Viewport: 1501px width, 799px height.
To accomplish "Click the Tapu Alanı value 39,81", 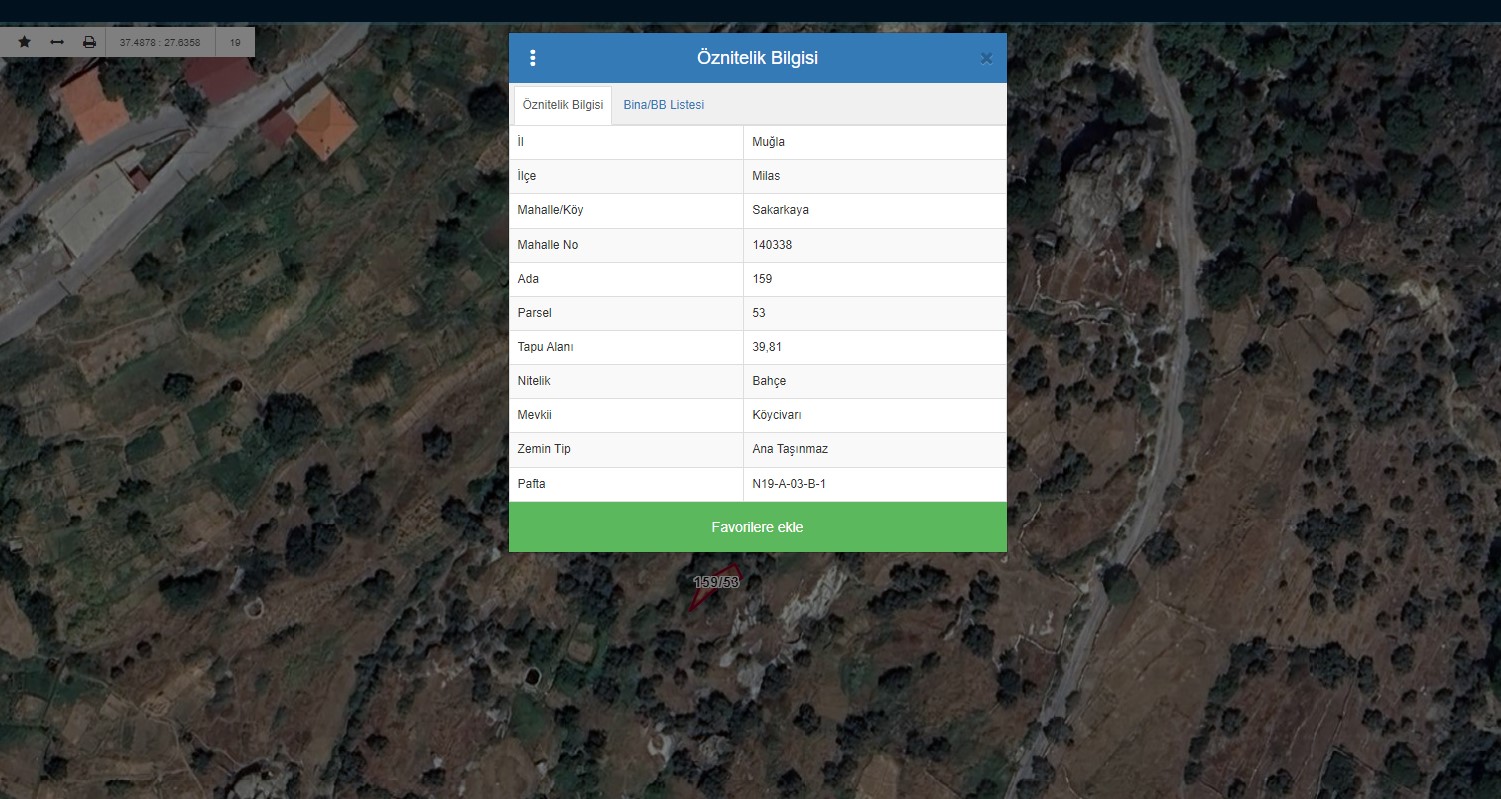I will coord(766,347).
